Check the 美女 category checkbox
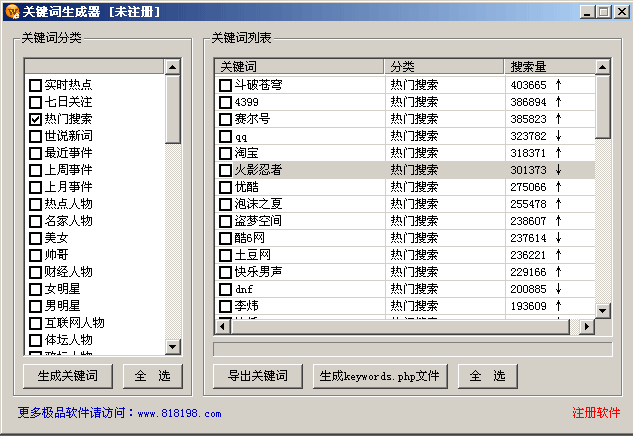This screenshot has height=436, width=633. pyautogui.click(x=36, y=238)
